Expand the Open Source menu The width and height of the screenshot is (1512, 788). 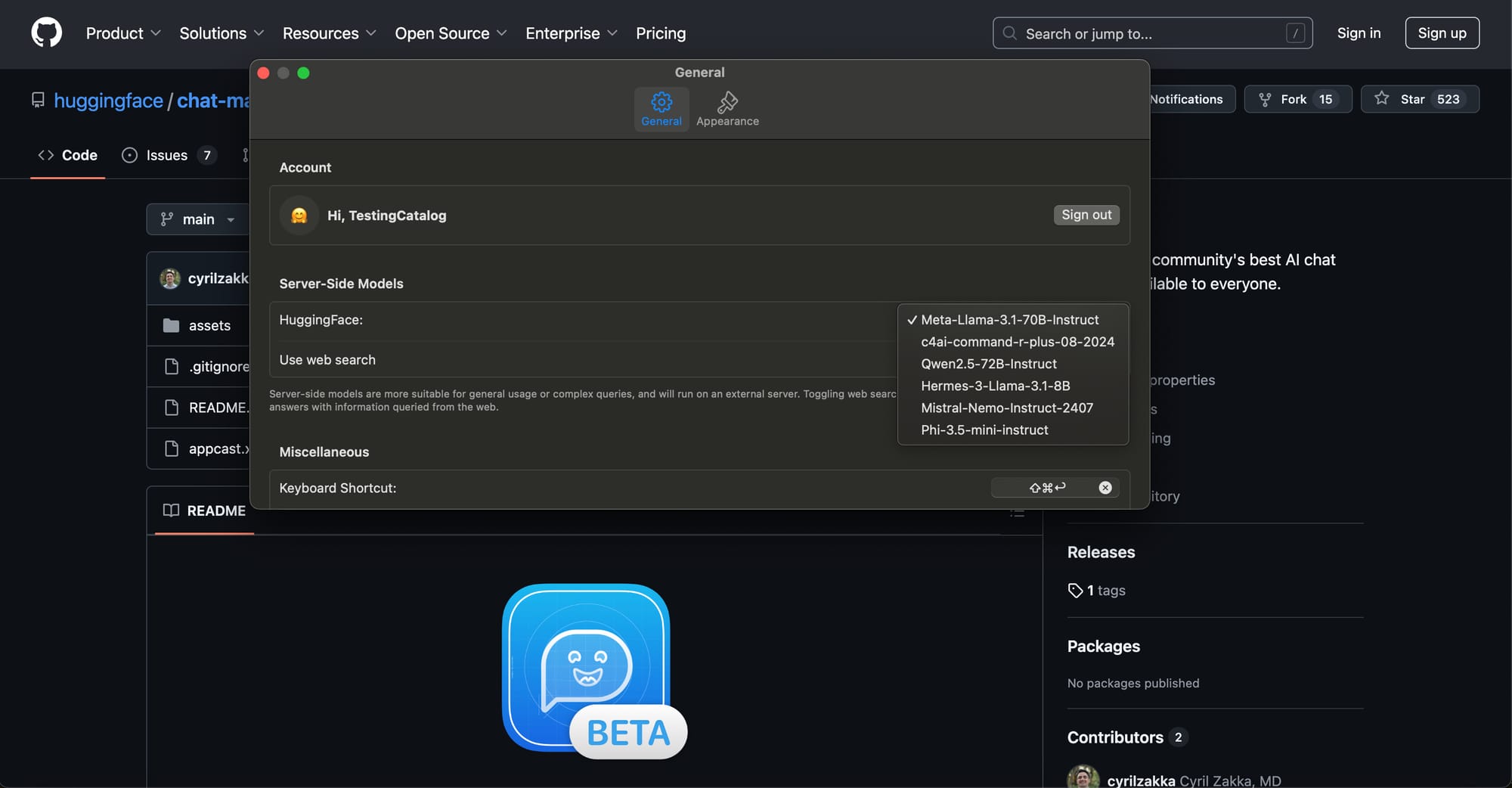451,33
